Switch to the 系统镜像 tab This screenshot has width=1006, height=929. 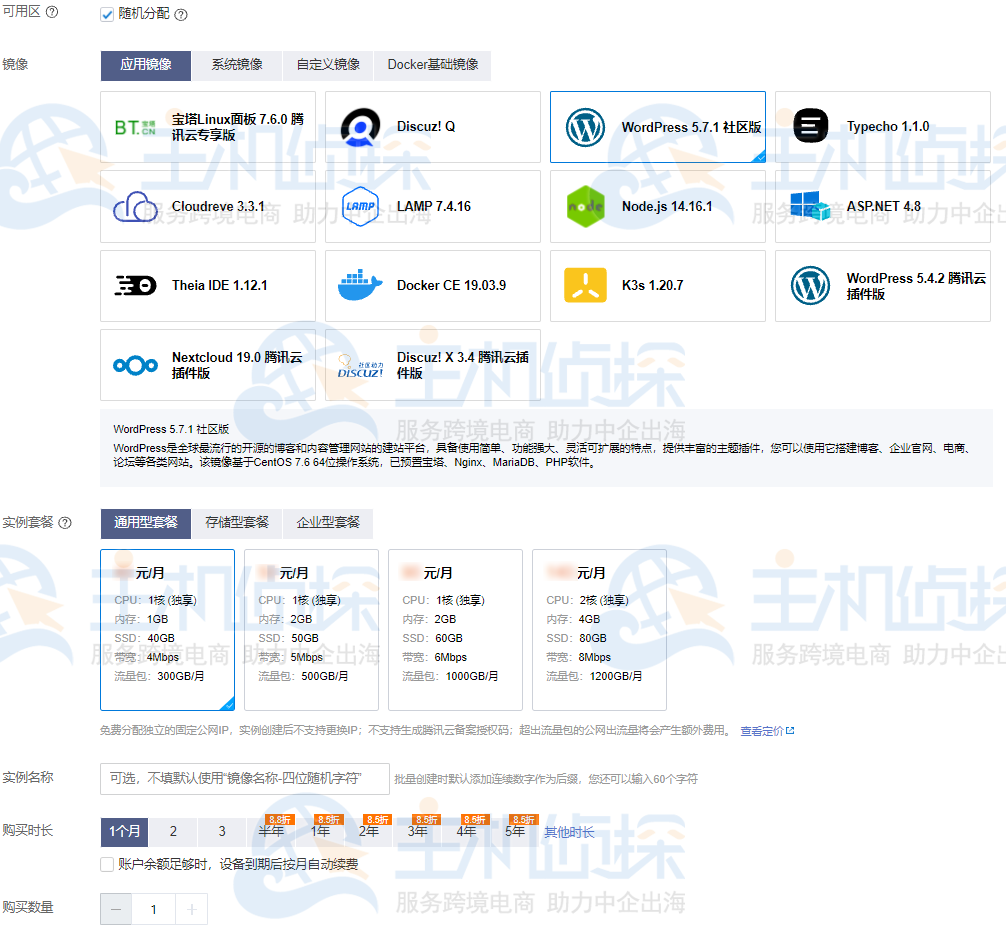click(236, 66)
